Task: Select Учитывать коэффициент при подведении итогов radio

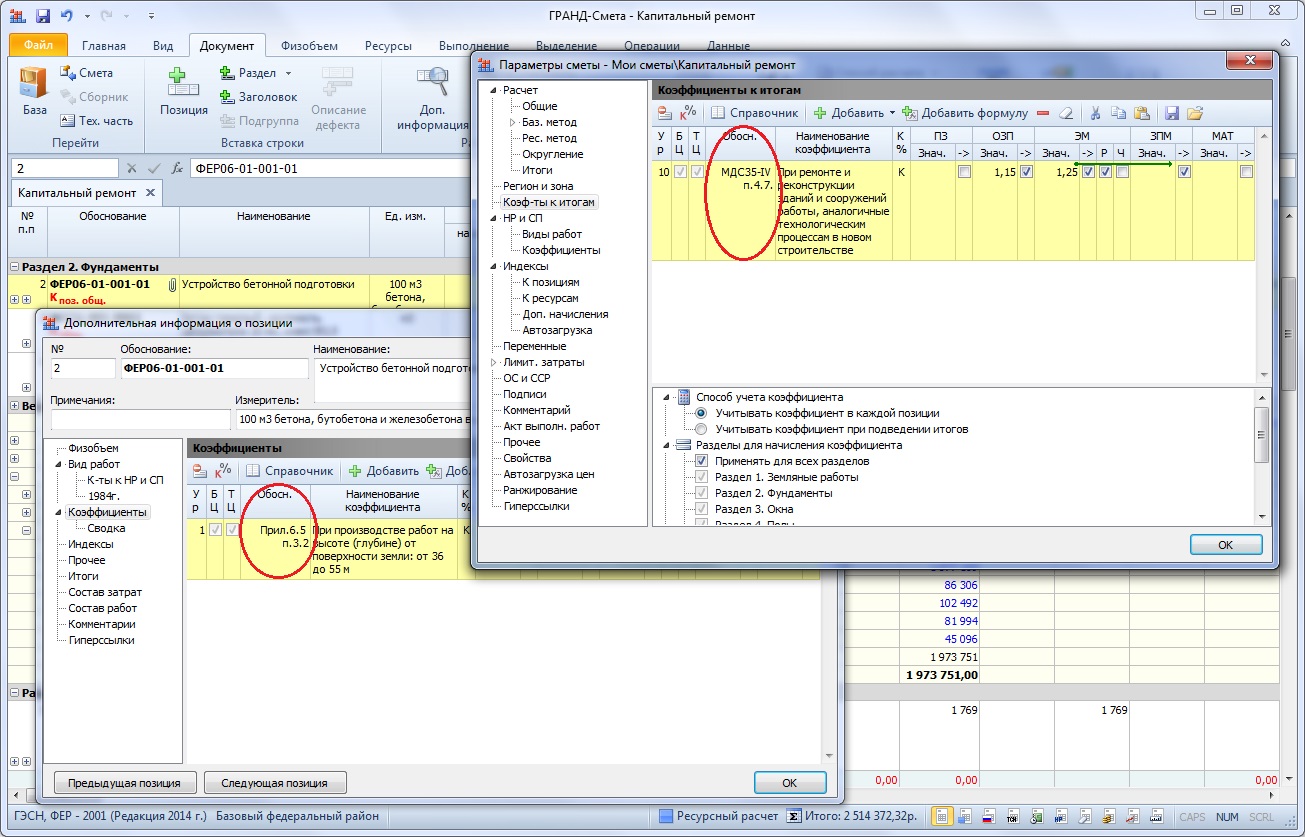Action: (x=701, y=429)
